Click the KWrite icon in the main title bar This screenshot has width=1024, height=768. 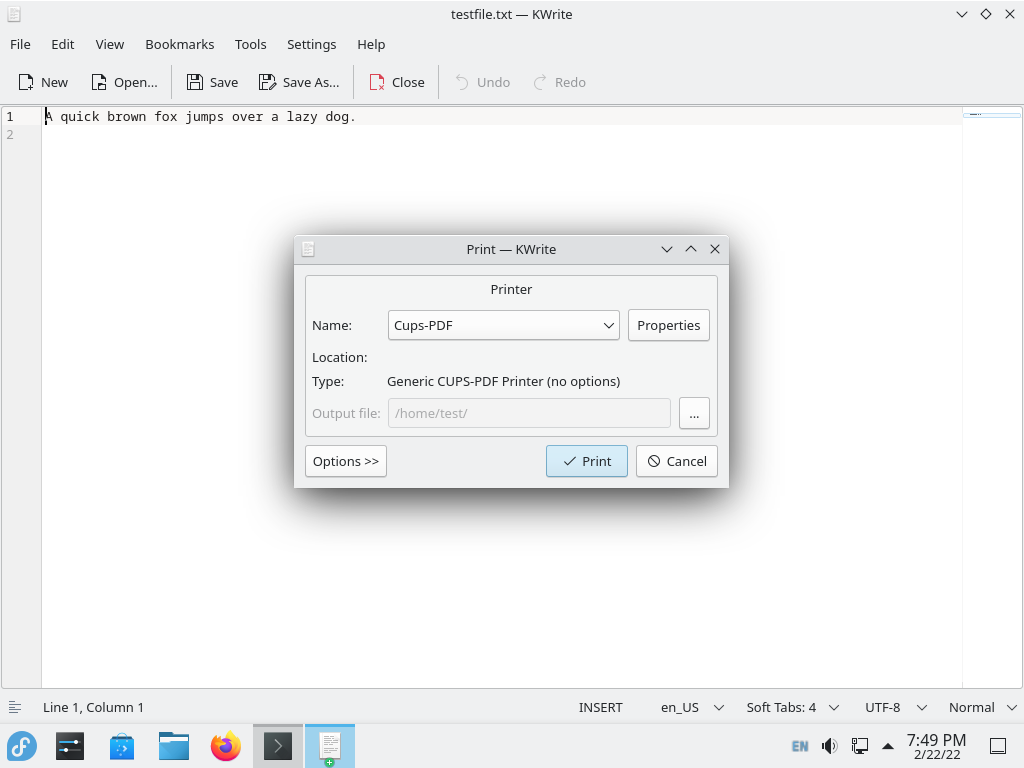pos(14,14)
